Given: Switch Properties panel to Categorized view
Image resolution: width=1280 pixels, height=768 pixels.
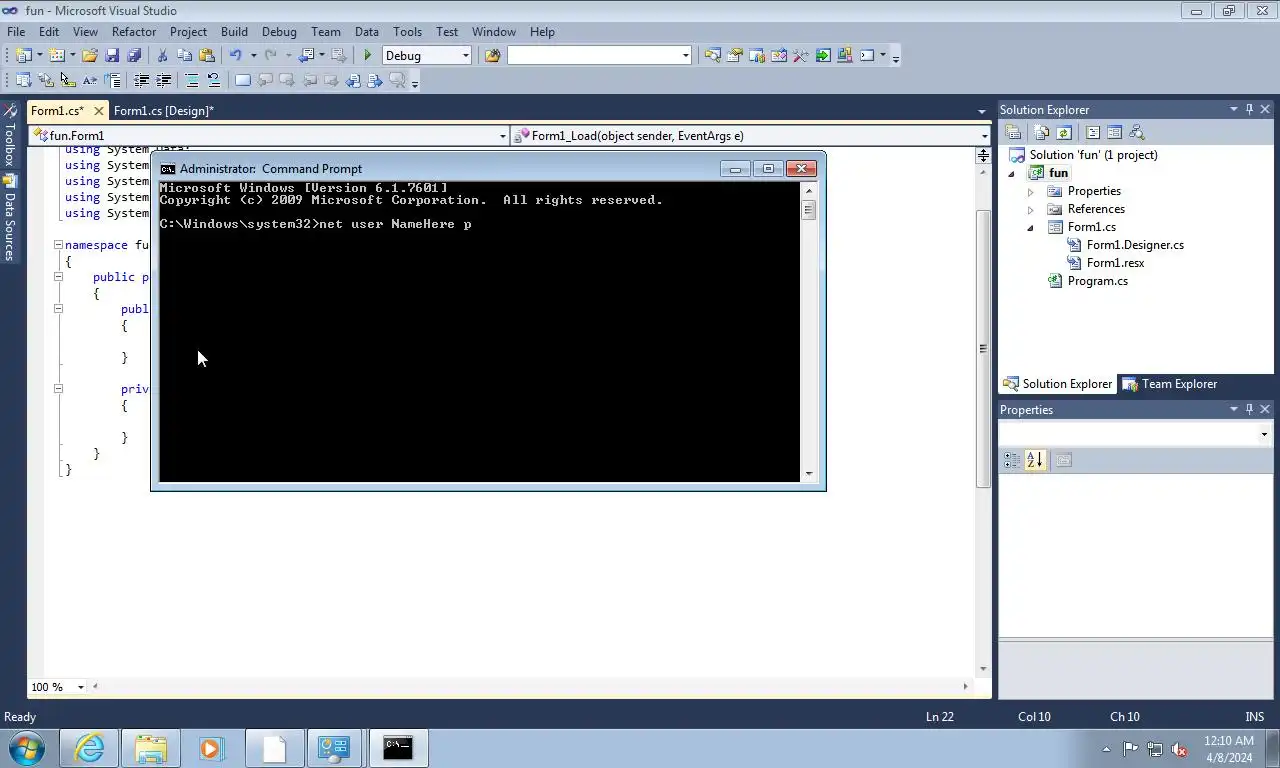Looking at the screenshot, I should pos(1012,460).
